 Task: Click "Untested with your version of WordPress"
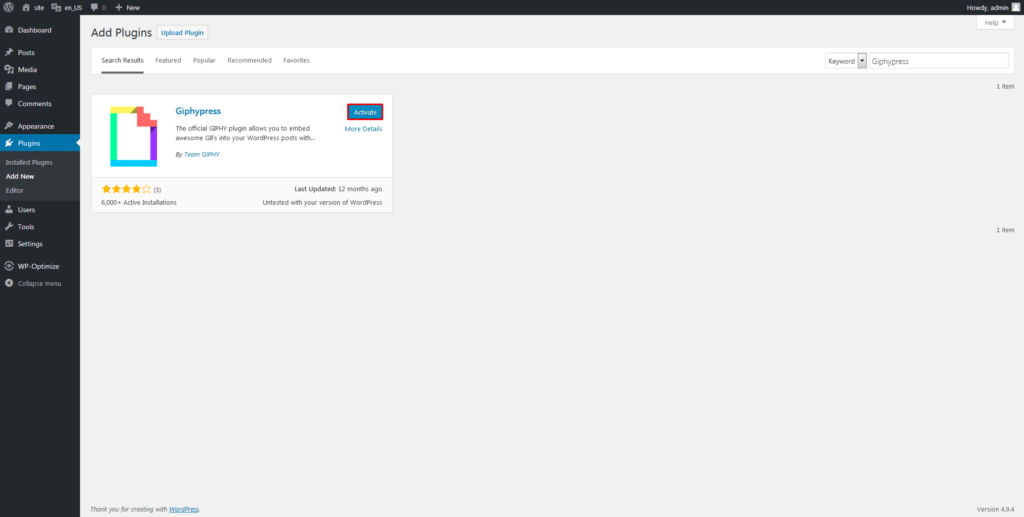323,202
